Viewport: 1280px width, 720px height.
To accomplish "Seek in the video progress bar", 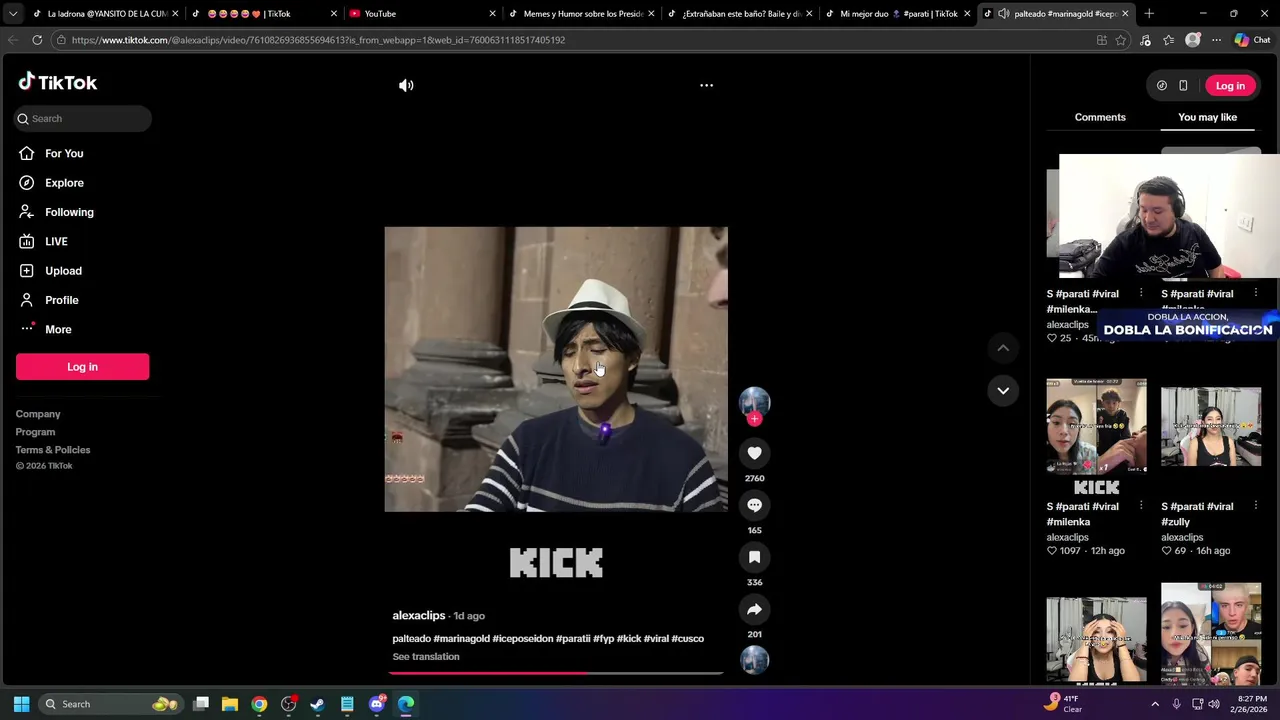I will click(x=555, y=673).
